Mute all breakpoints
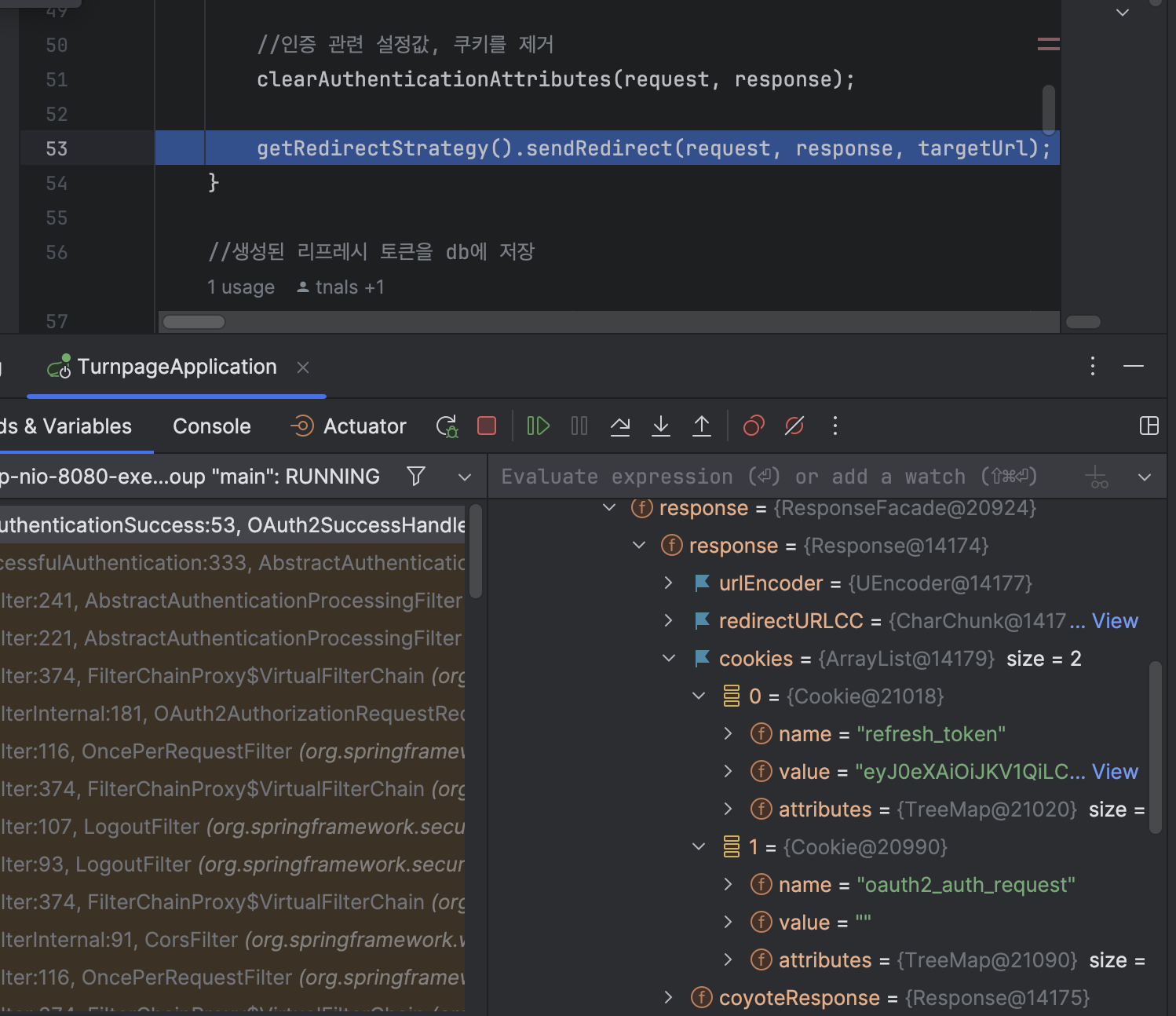 click(794, 426)
